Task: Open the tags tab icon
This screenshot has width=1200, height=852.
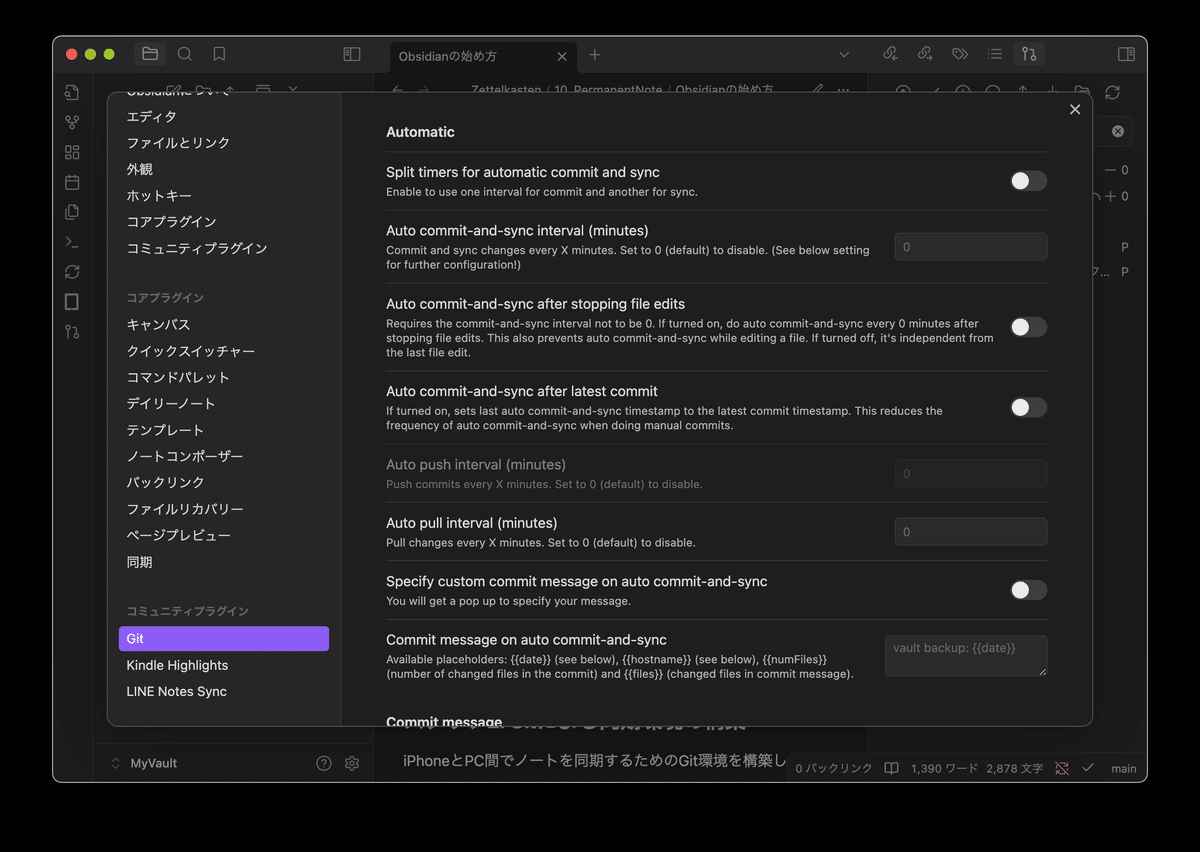Action: coord(960,54)
